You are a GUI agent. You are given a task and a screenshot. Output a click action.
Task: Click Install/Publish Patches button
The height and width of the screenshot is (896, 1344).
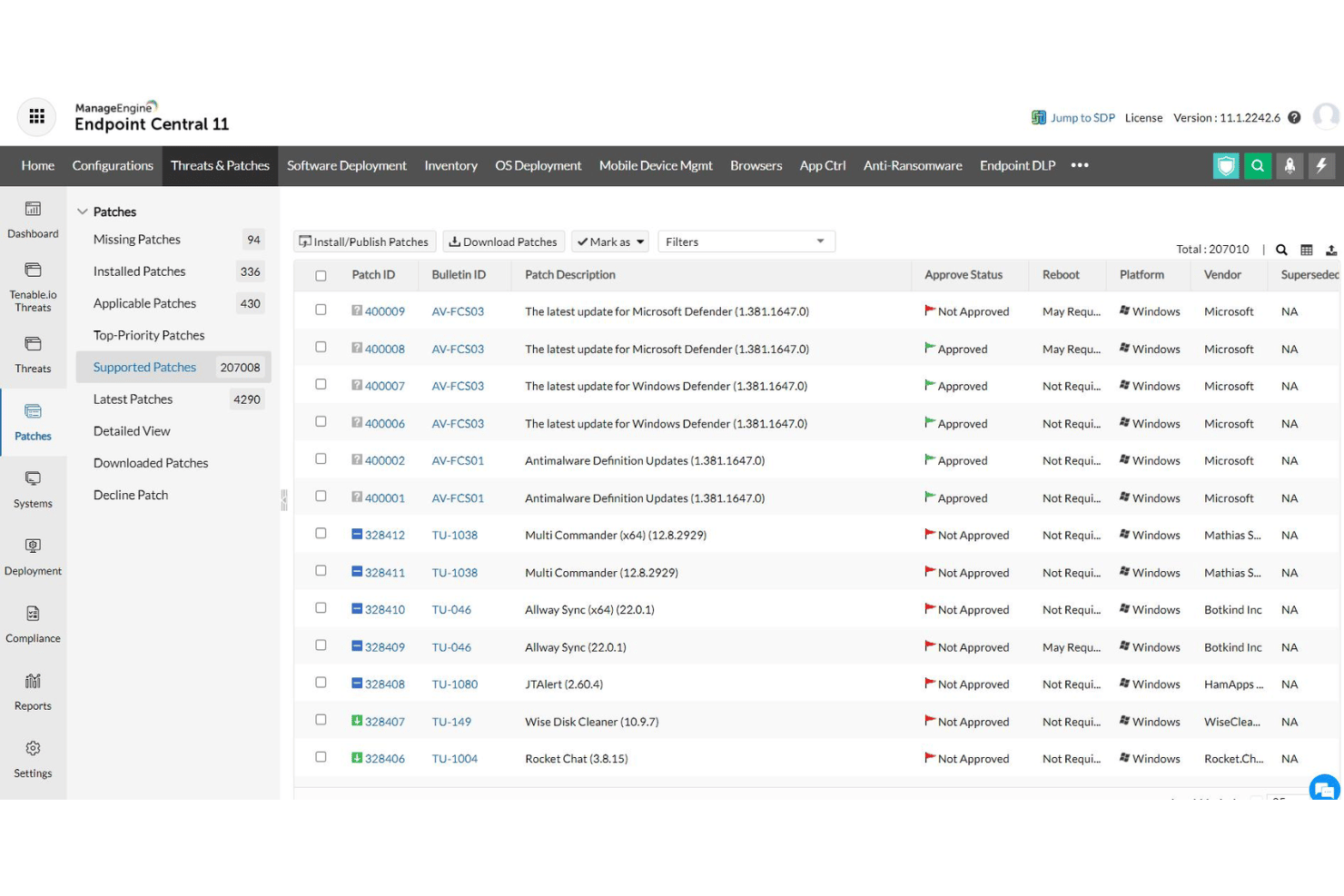click(364, 241)
